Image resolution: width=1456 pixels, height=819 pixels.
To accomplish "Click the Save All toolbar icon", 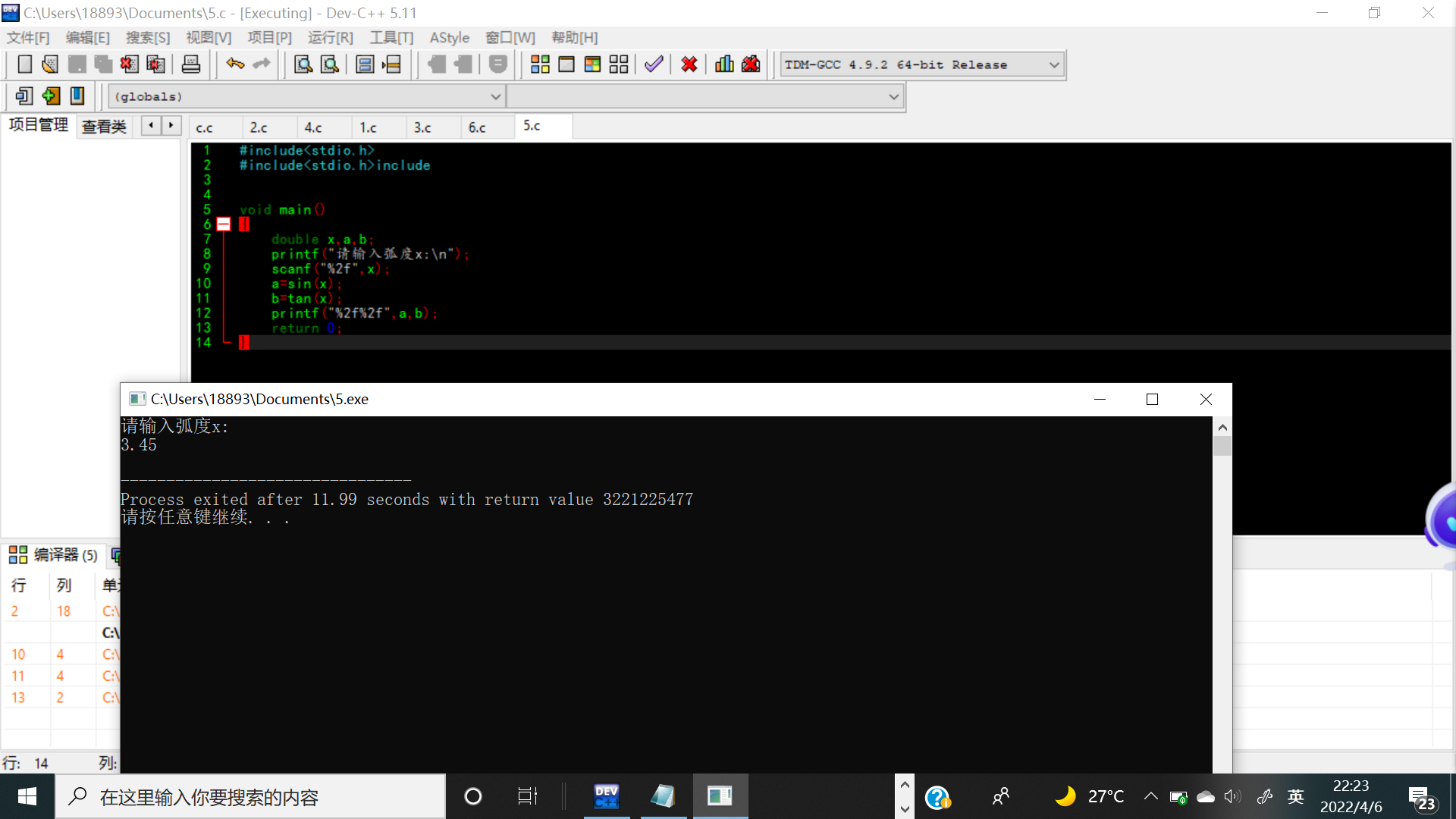I will click(x=103, y=64).
